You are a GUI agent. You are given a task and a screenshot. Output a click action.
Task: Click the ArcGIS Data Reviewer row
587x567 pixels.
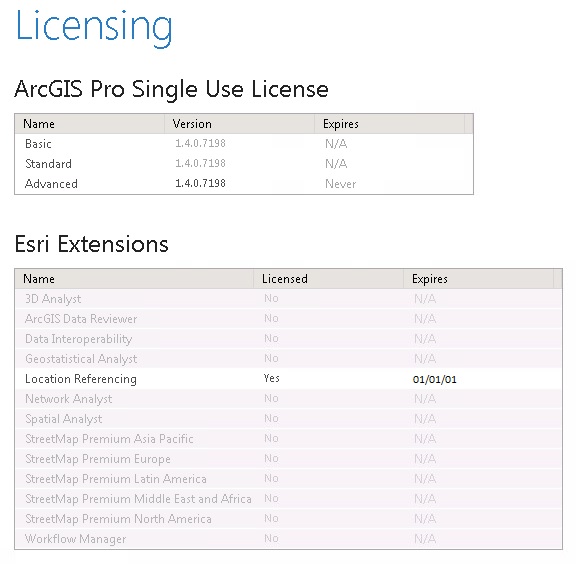288,319
